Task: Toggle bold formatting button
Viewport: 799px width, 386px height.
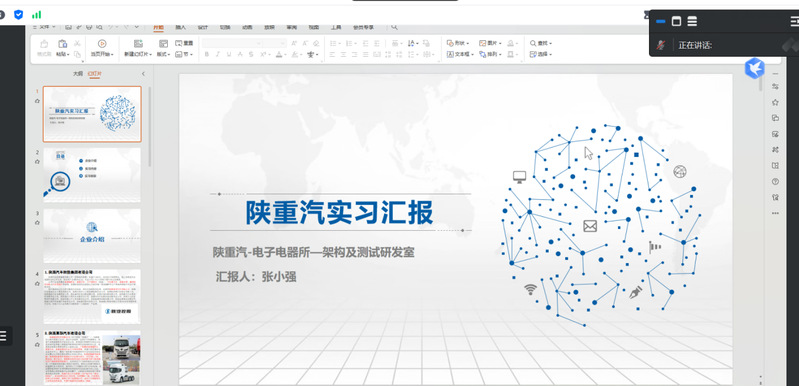Action: pyautogui.click(x=206, y=54)
